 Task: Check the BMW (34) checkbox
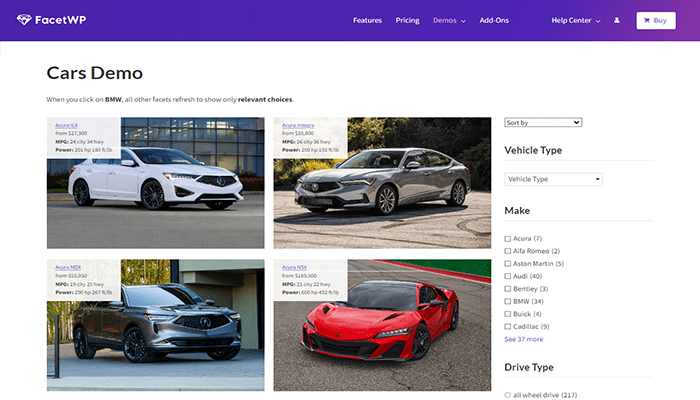coord(508,301)
